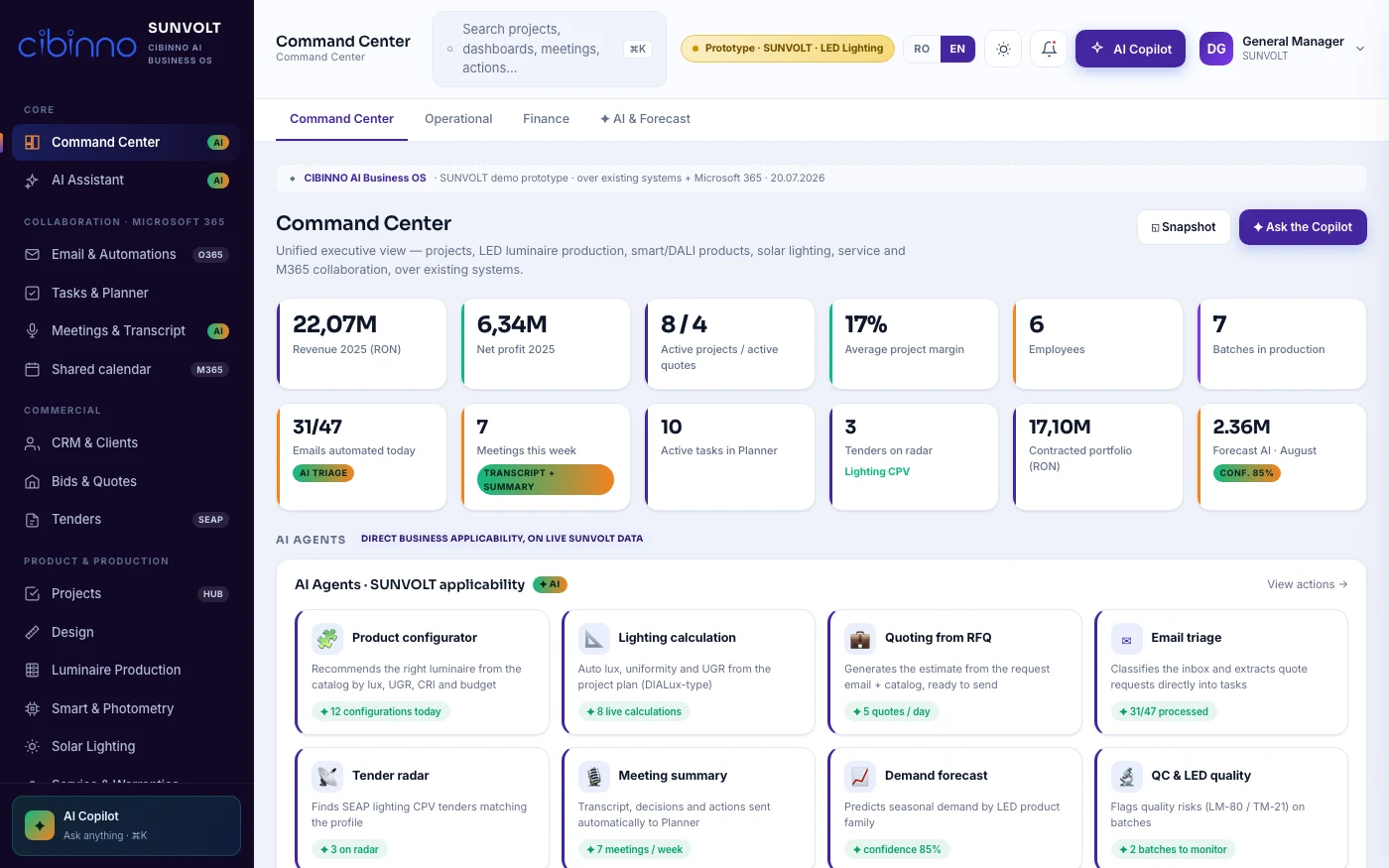This screenshot has height=868, width=1389.
Task: Click AI TRIAGE badge
Action: point(323,473)
